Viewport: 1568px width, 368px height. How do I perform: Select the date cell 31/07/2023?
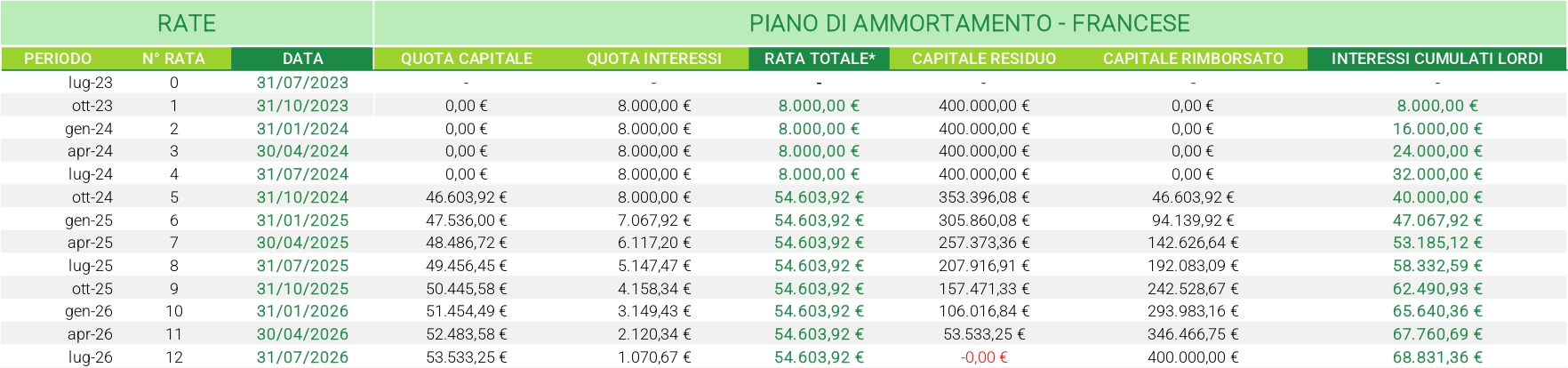[302, 83]
